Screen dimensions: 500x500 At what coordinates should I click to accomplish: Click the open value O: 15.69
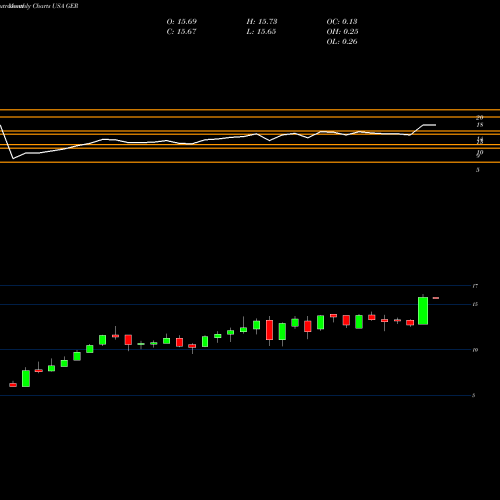[182, 22]
